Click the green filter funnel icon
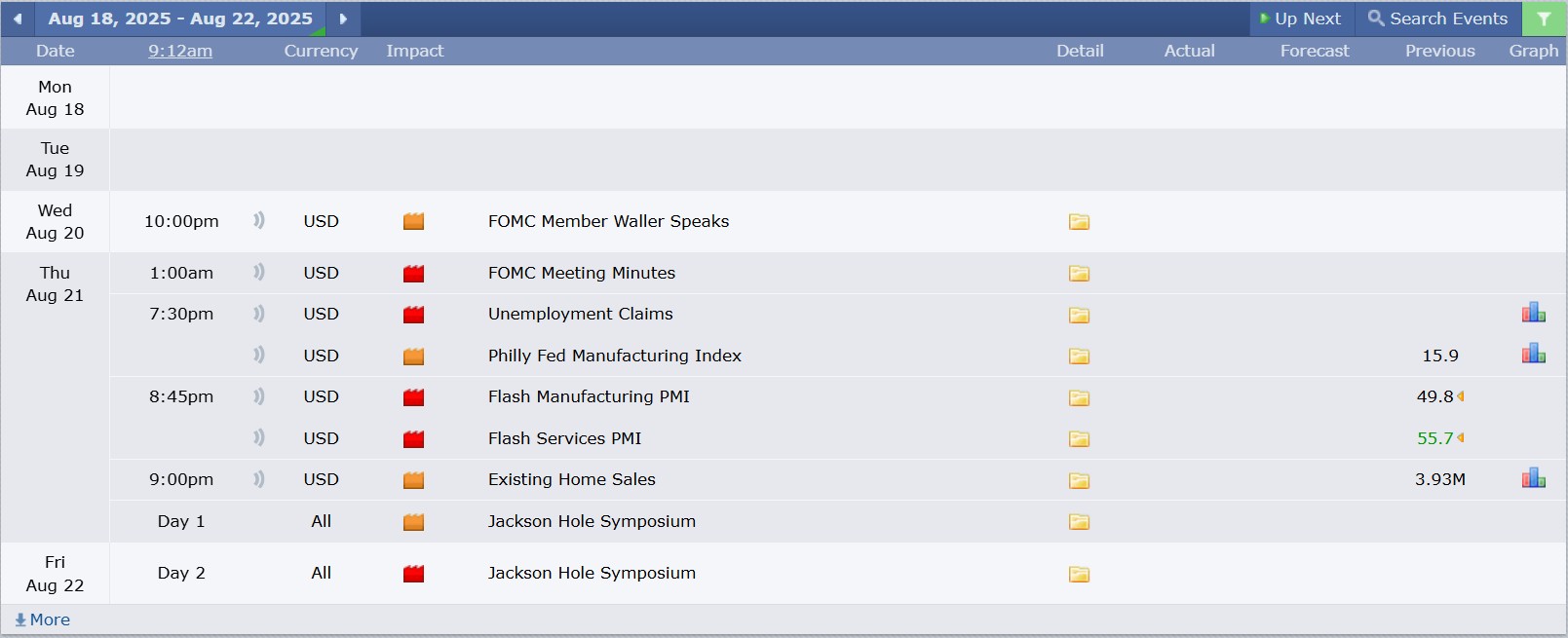The image size is (1568, 638). [x=1544, y=19]
